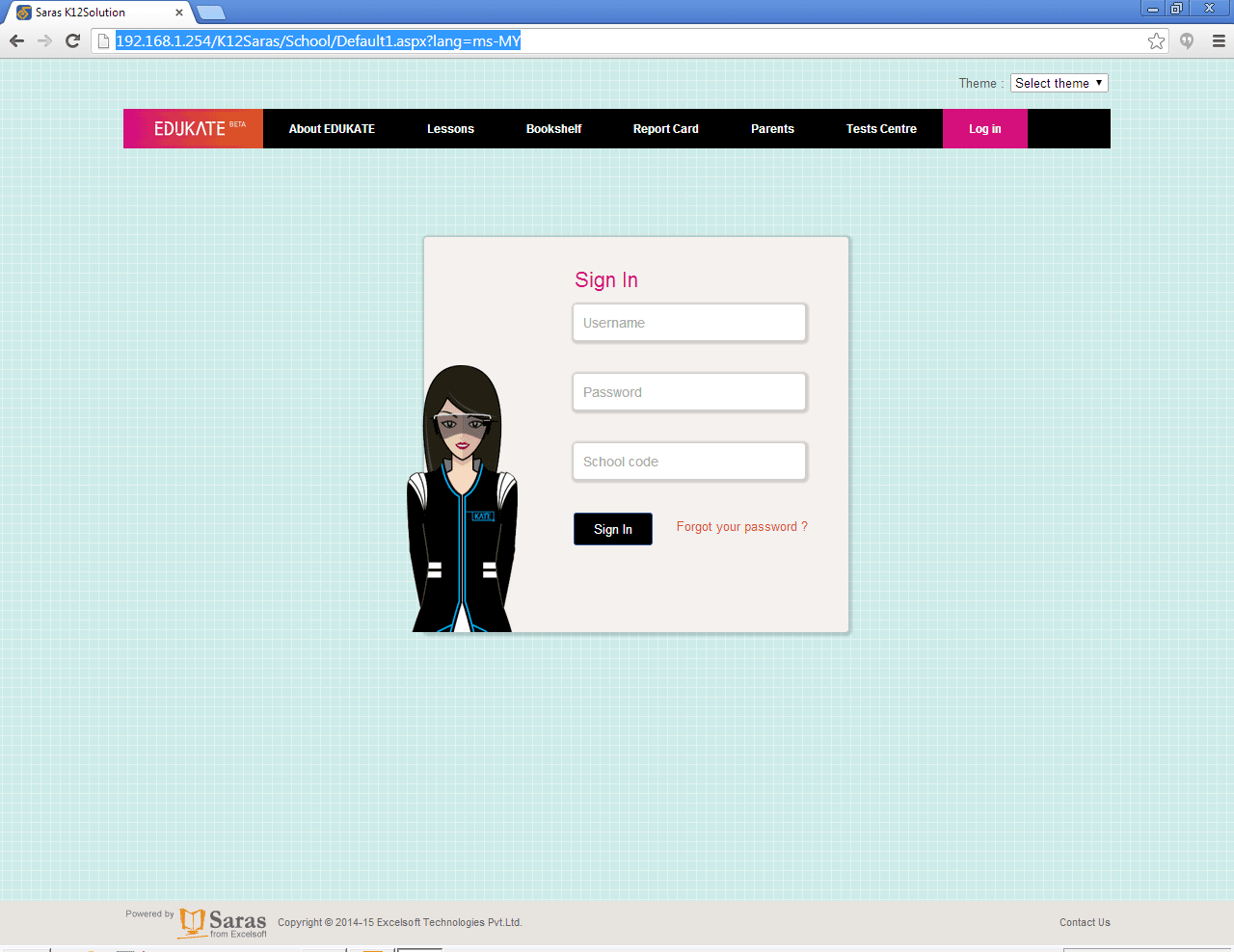Click the browser back arrow
This screenshot has width=1234, height=952.
point(16,40)
